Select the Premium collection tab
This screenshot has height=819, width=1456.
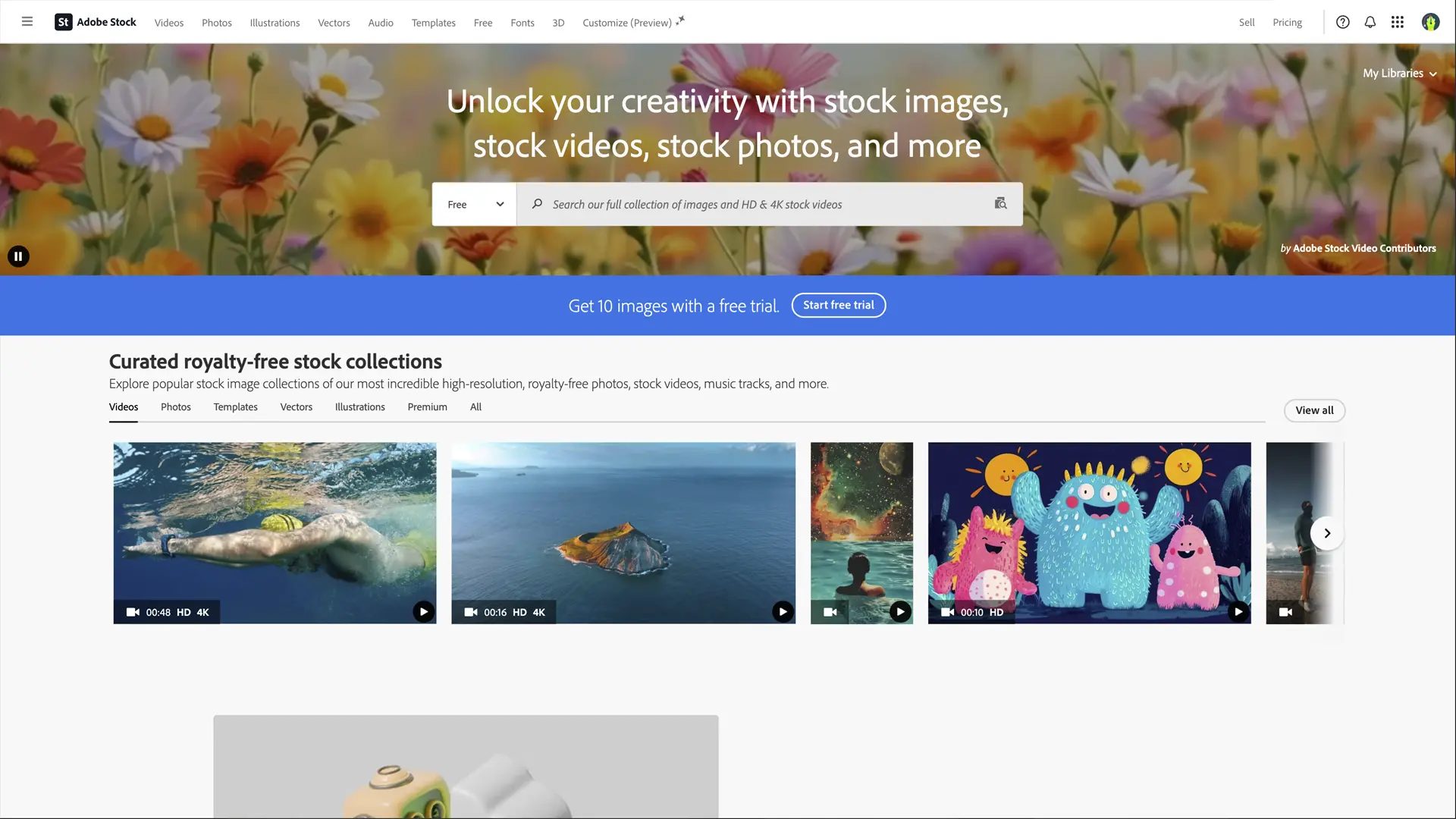click(x=428, y=407)
